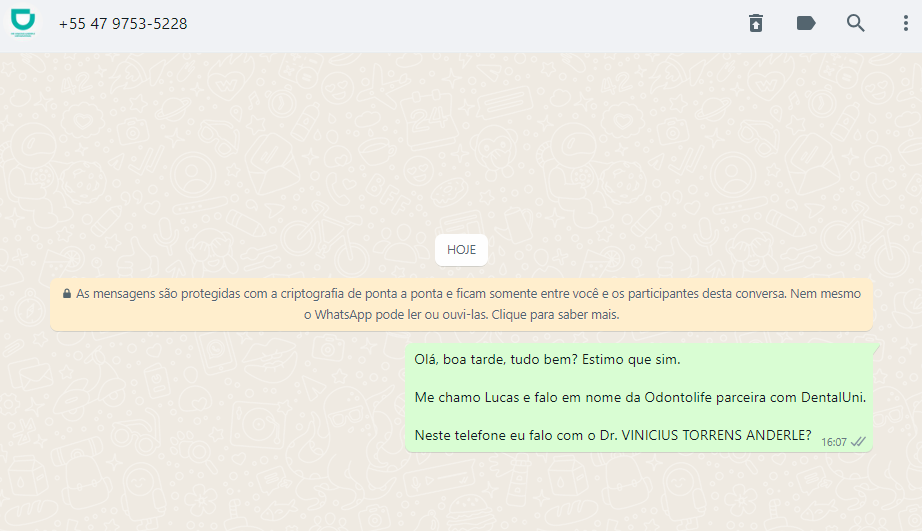Image resolution: width=922 pixels, height=531 pixels.
Task: Search messages with the magnifier icon
Action: (x=856, y=23)
